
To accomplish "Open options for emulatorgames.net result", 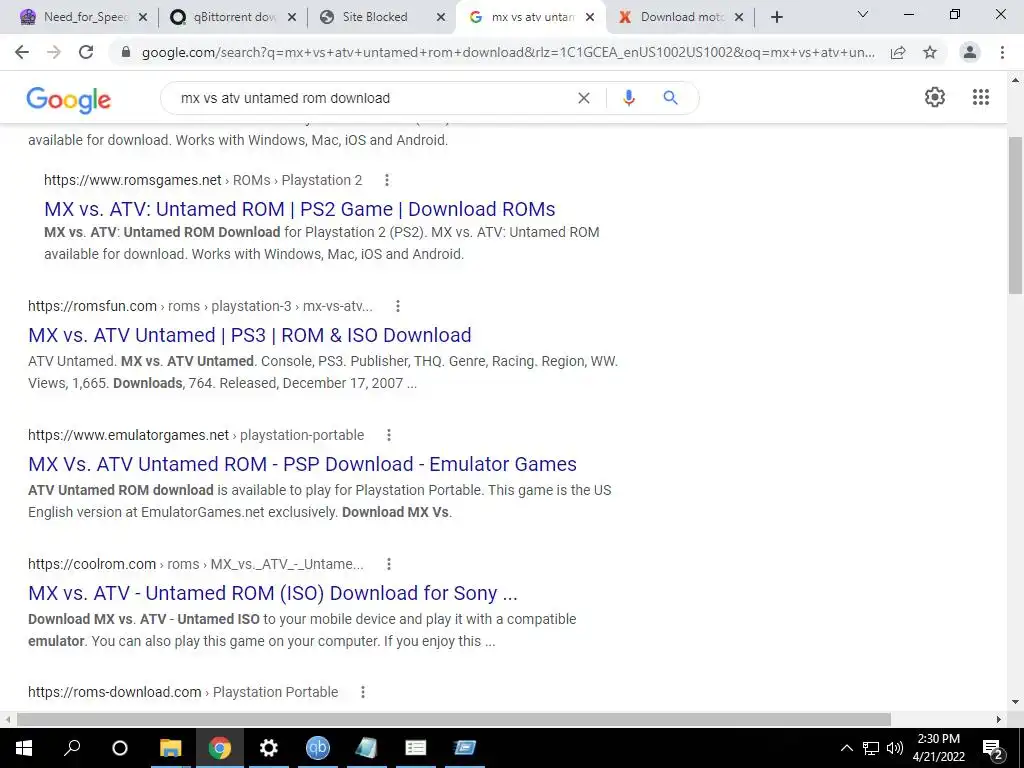I will tap(389, 435).
